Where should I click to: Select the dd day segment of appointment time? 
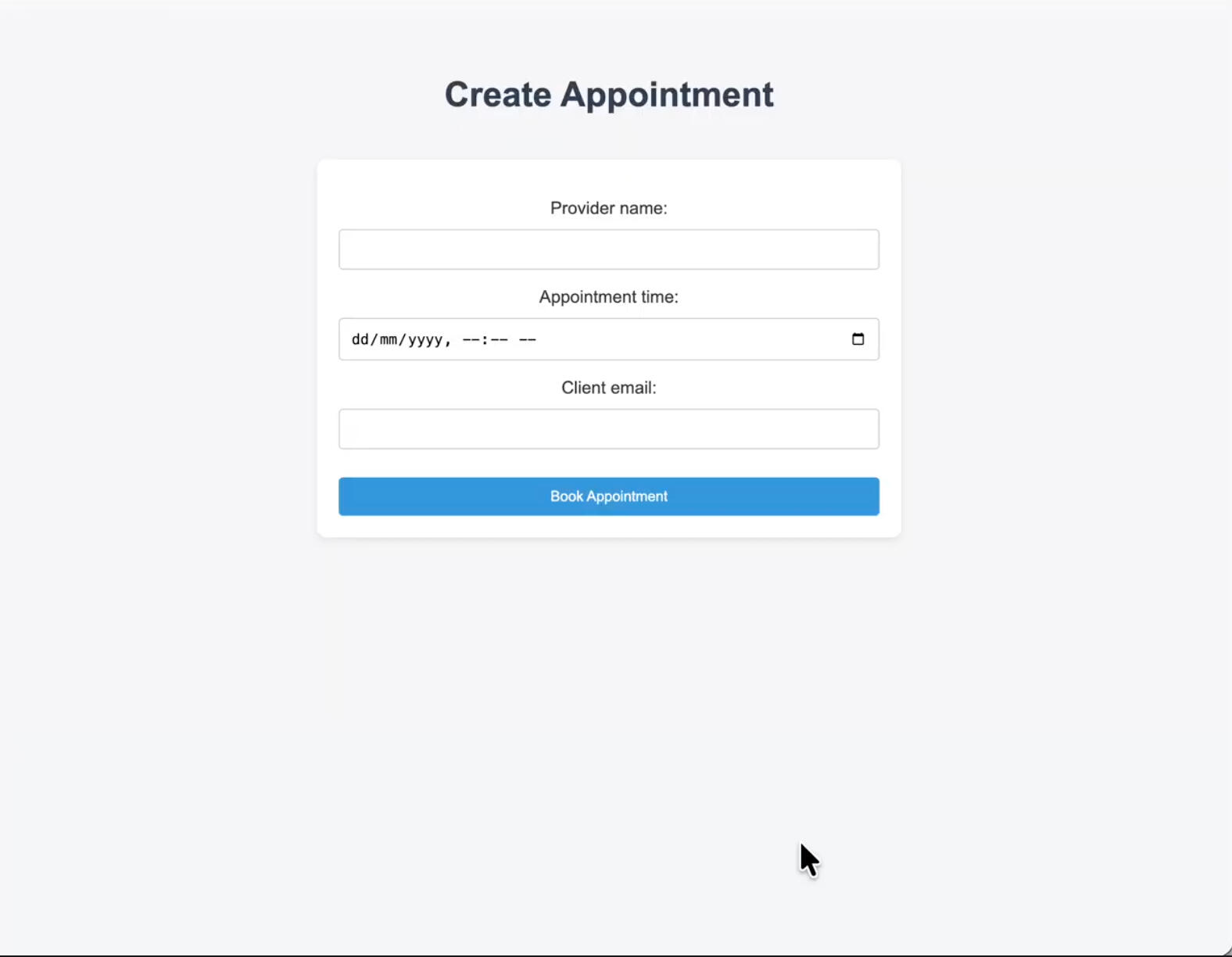tap(360, 339)
